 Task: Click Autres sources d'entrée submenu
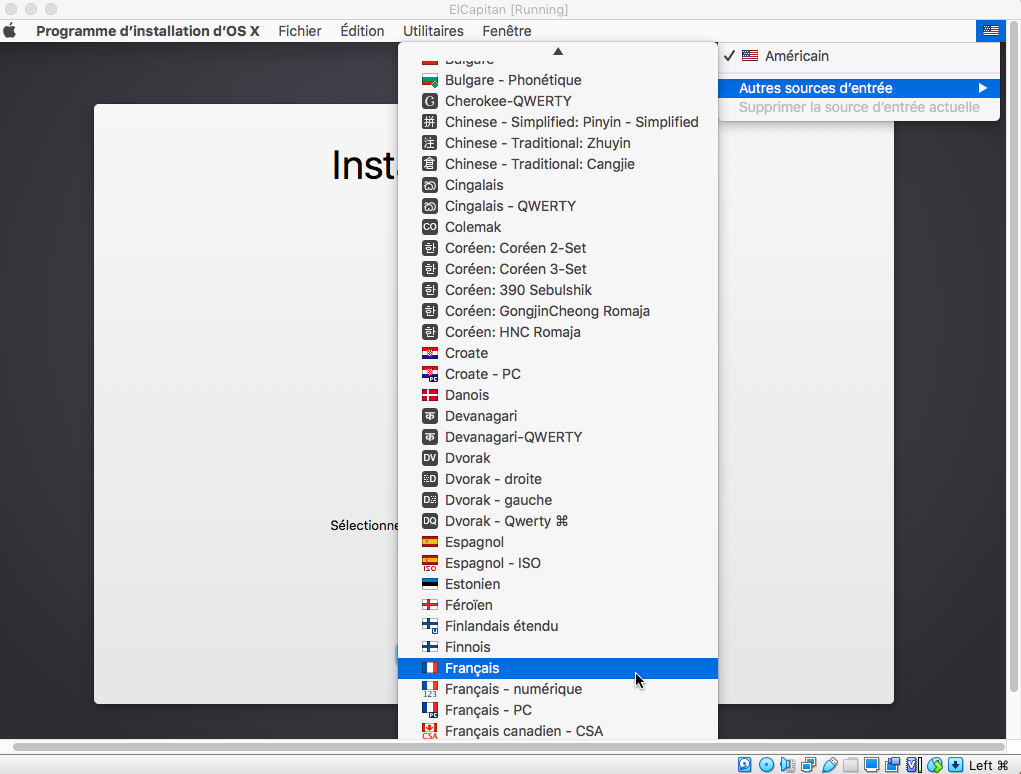pos(859,88)
